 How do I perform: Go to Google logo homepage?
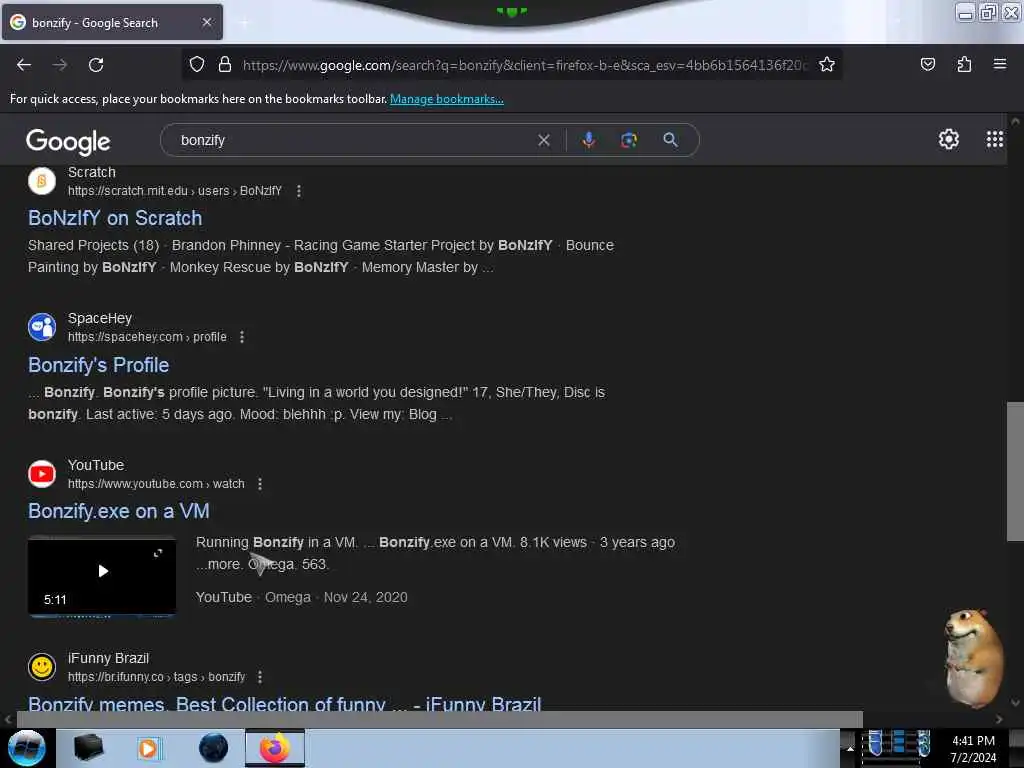tap(68, 141)
